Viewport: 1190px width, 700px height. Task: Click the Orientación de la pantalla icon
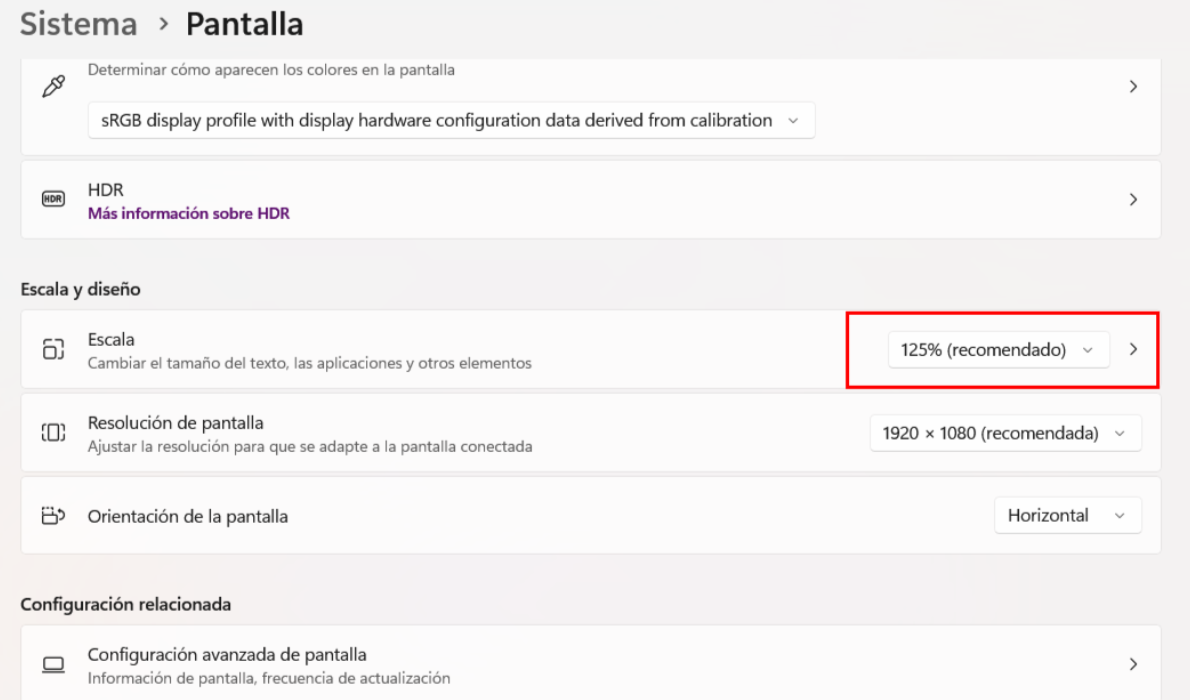[53, 516]
